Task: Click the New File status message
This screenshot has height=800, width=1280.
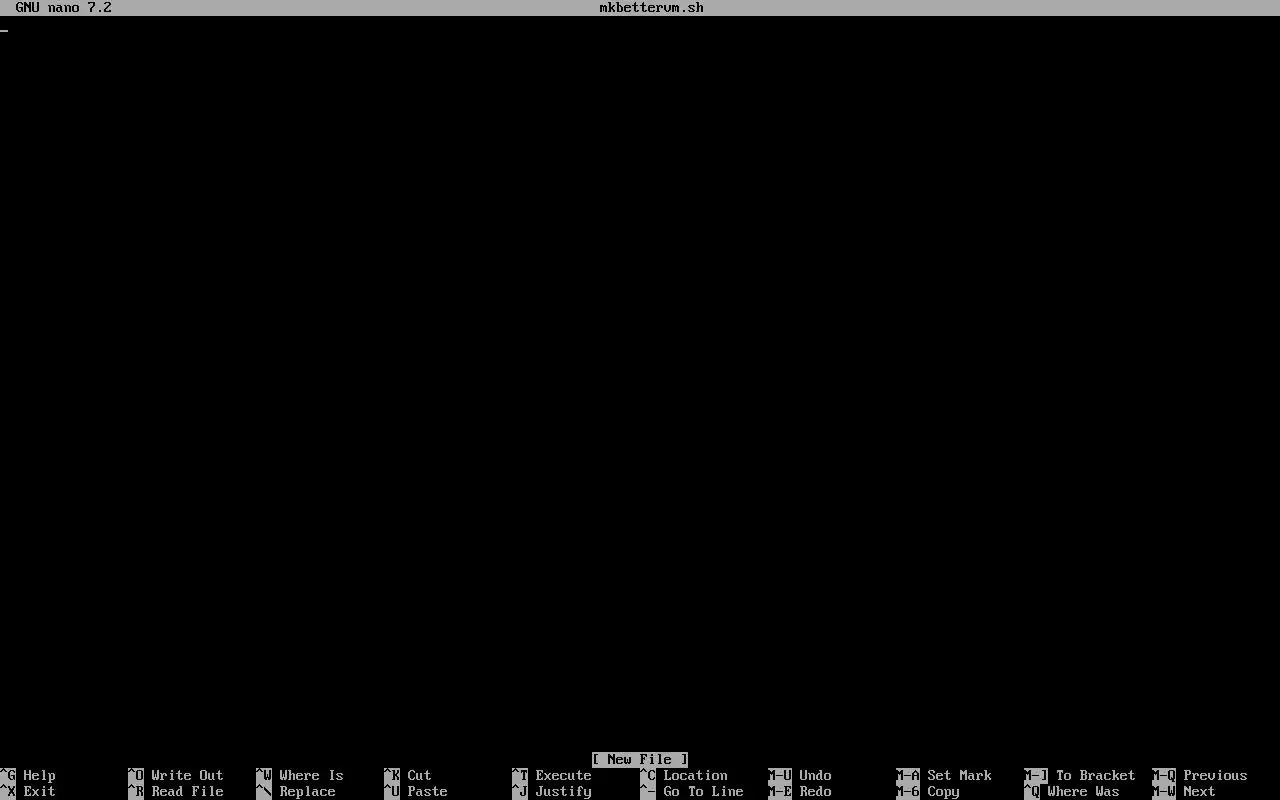Action: pyautogui.click(x=640, y=759)
